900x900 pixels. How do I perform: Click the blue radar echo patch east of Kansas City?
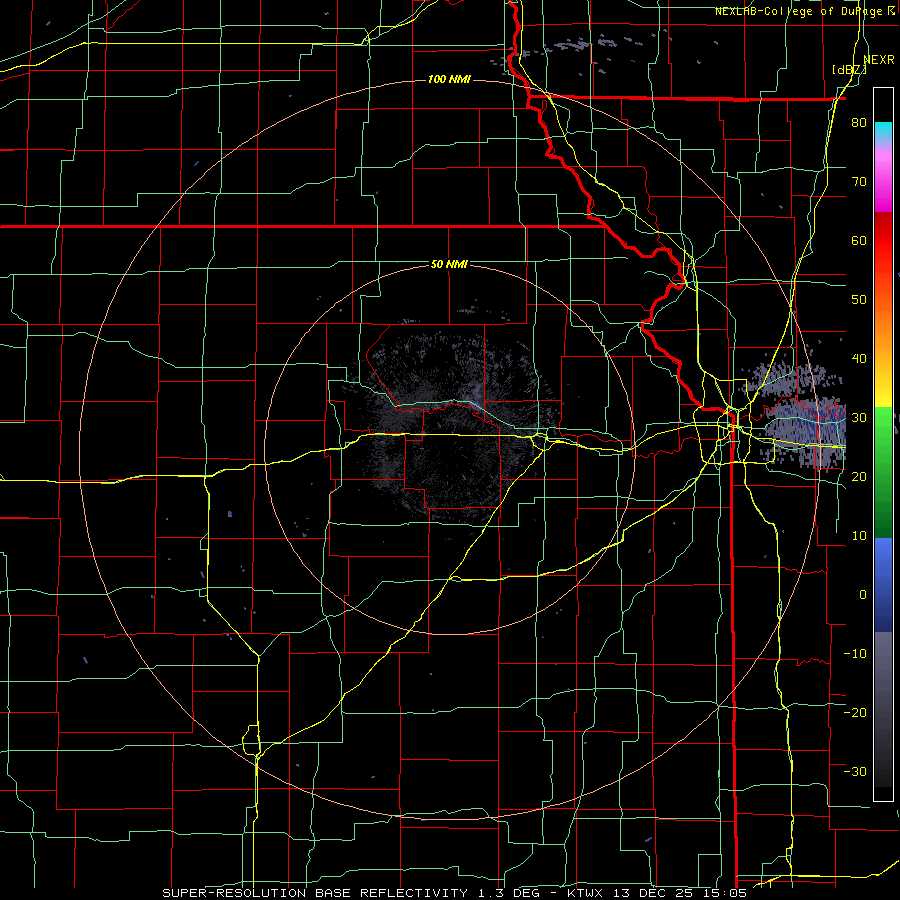[x=804, y=430]
